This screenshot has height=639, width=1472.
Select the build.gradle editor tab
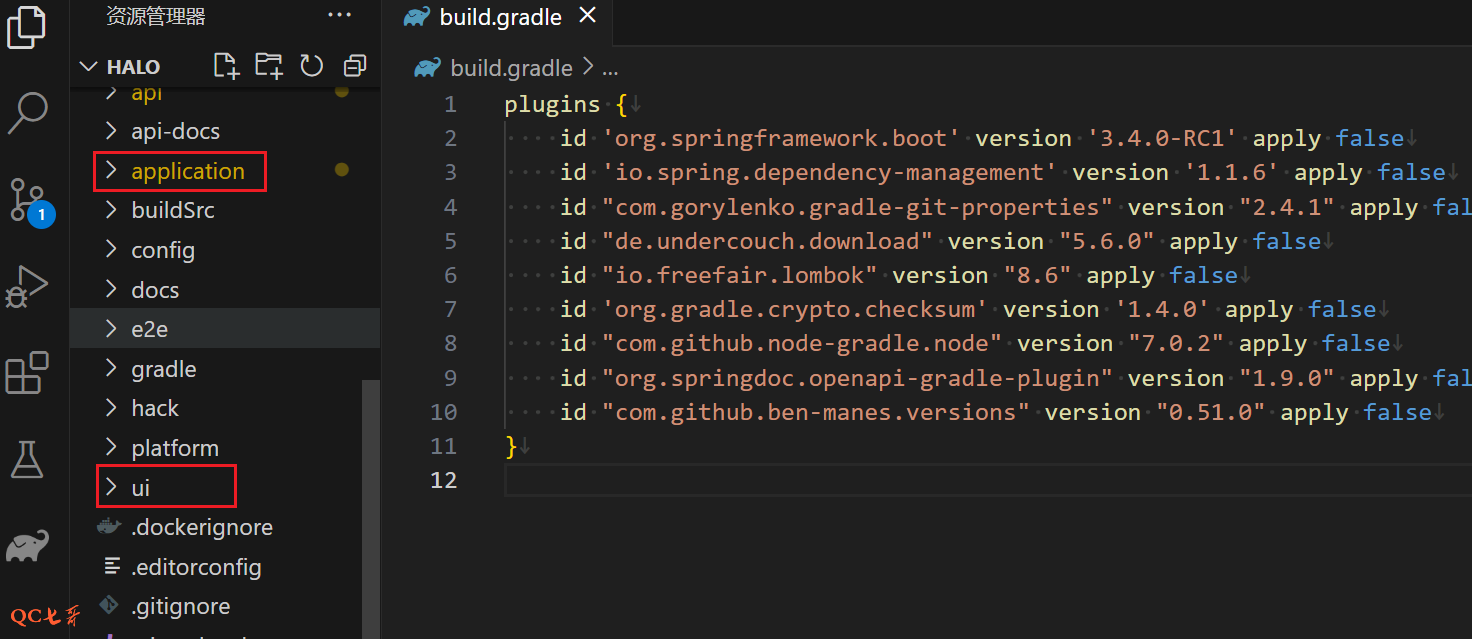click(499, 18)
